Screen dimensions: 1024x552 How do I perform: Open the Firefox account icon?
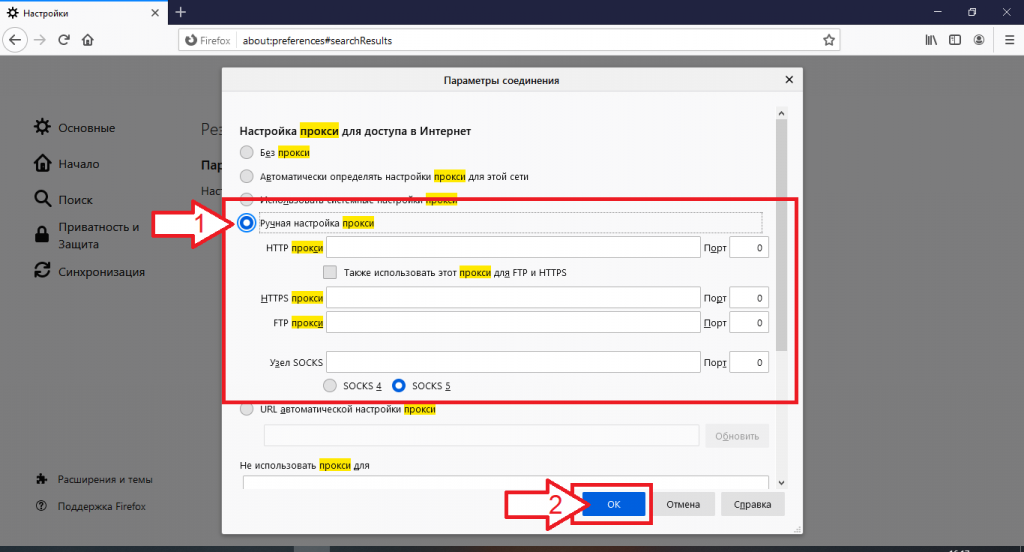click(x=980, y=40)
